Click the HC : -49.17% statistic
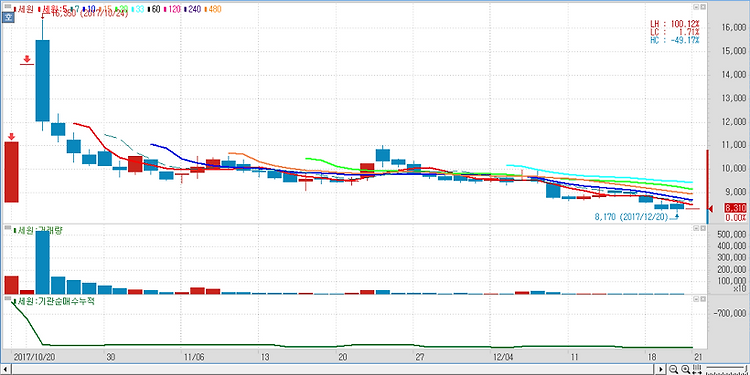This screenshot has width=750, height=375. coord(675,40)
